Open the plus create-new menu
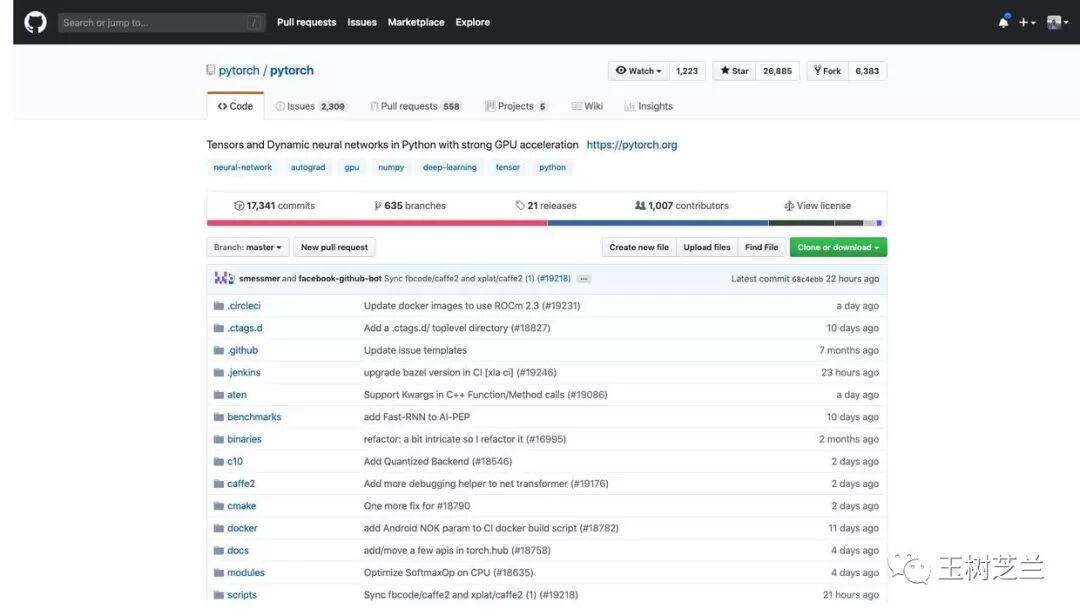1080x616 pixels. (x=1027, y=22)
